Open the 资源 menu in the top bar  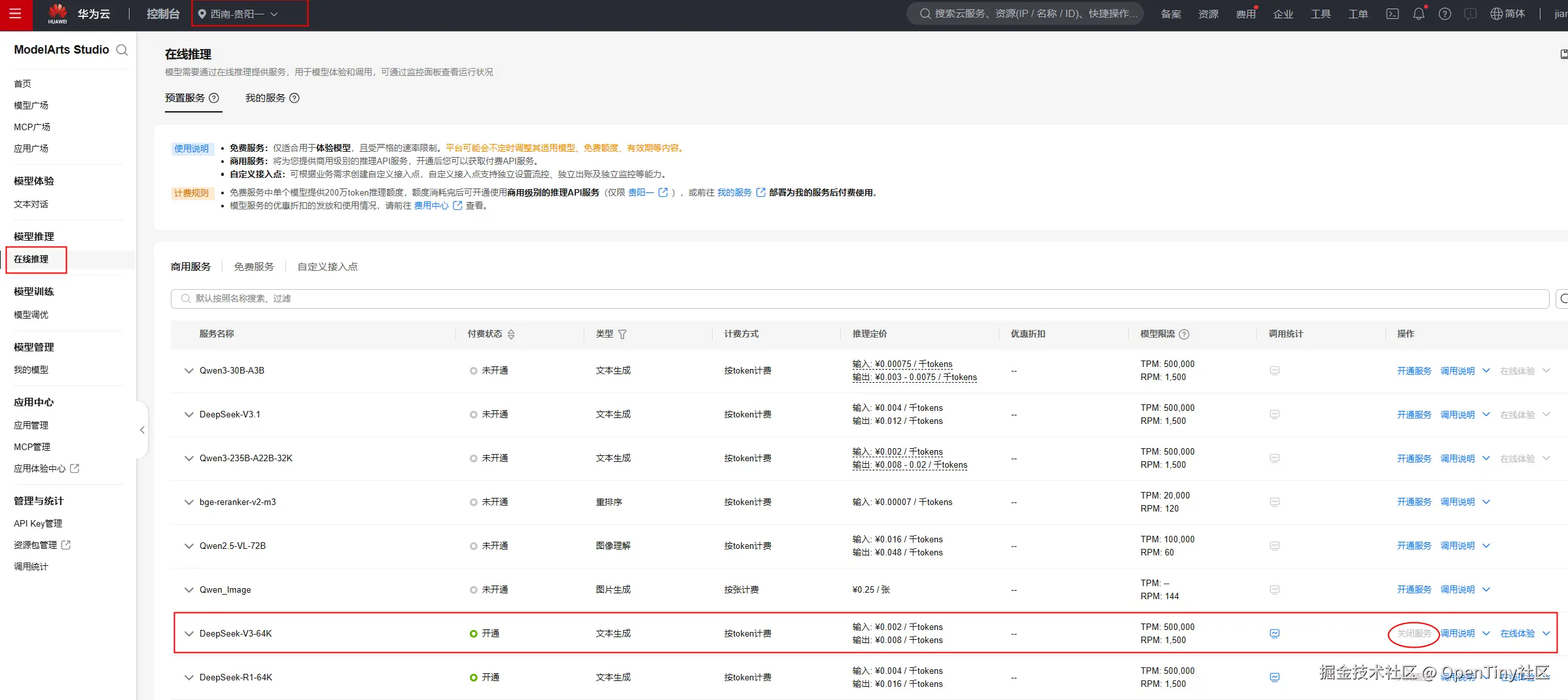pyautogui.click(x=1208, y=14)
